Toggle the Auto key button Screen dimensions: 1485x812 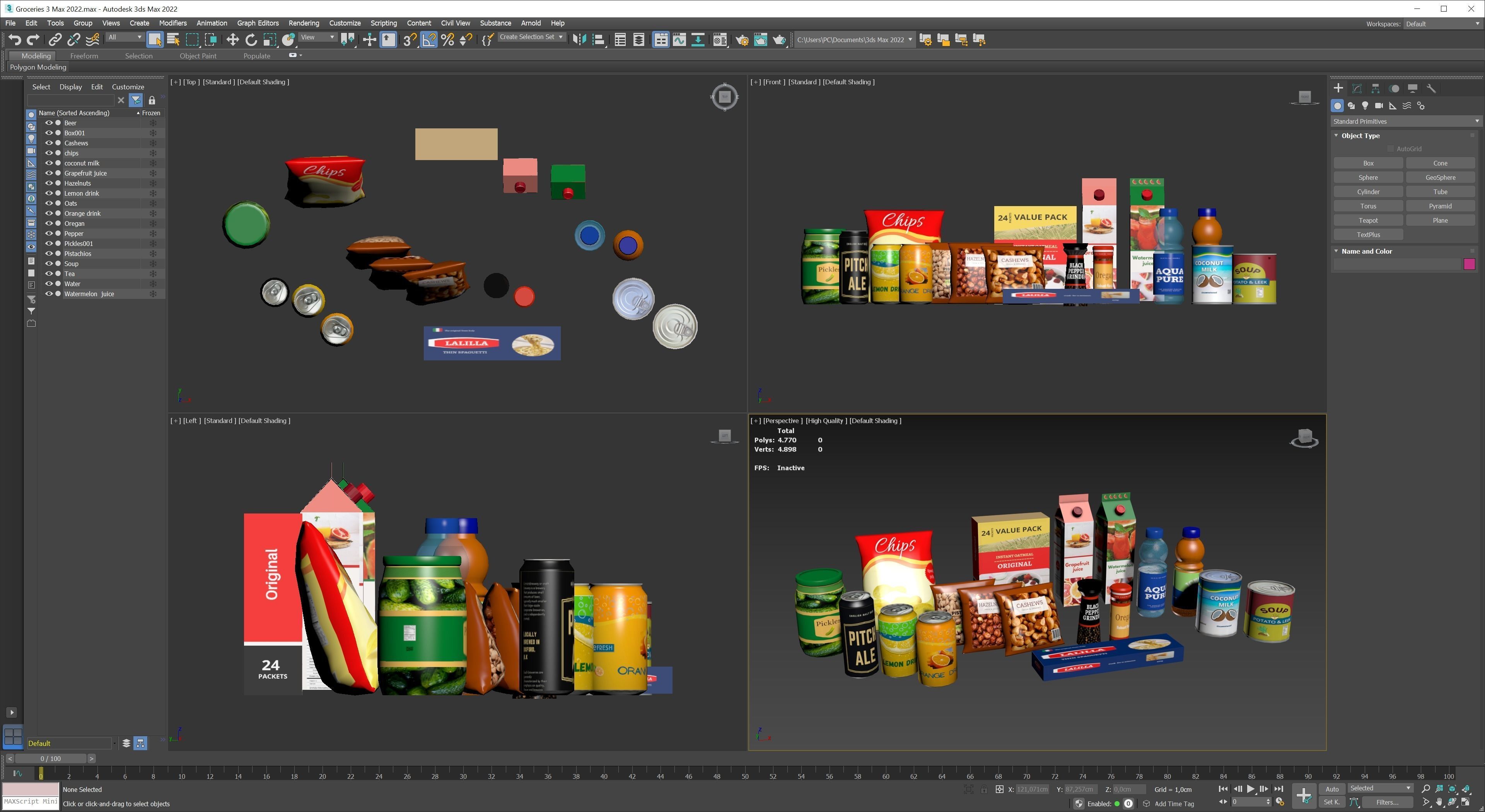tap(1331, 789)
